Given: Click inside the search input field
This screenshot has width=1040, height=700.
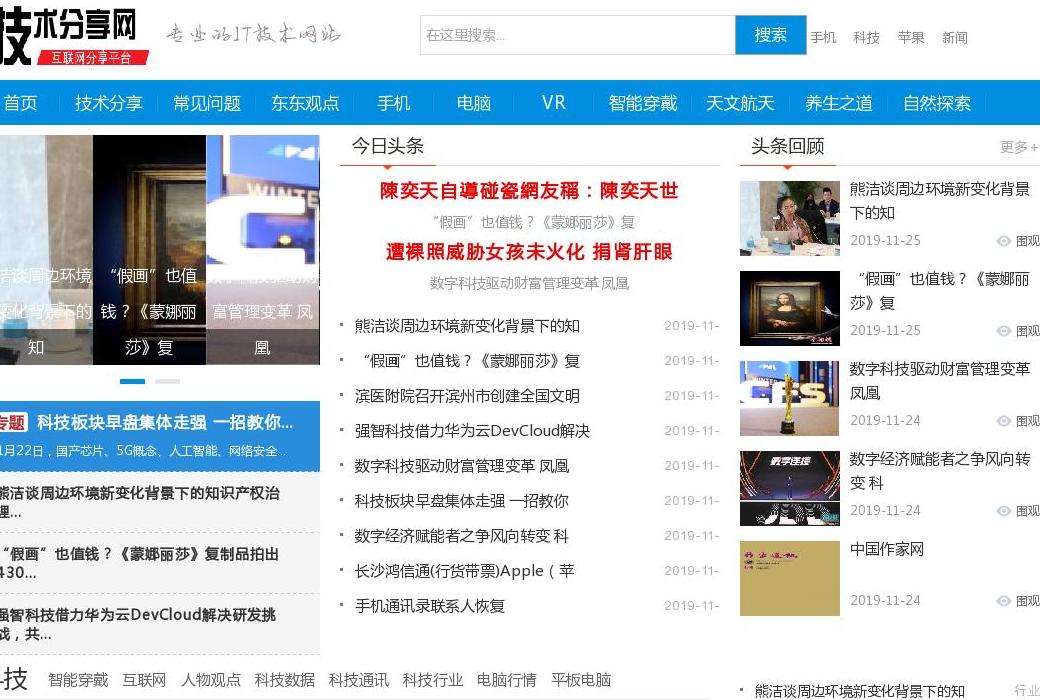Looking at the screenshot, I should (577, 35).
